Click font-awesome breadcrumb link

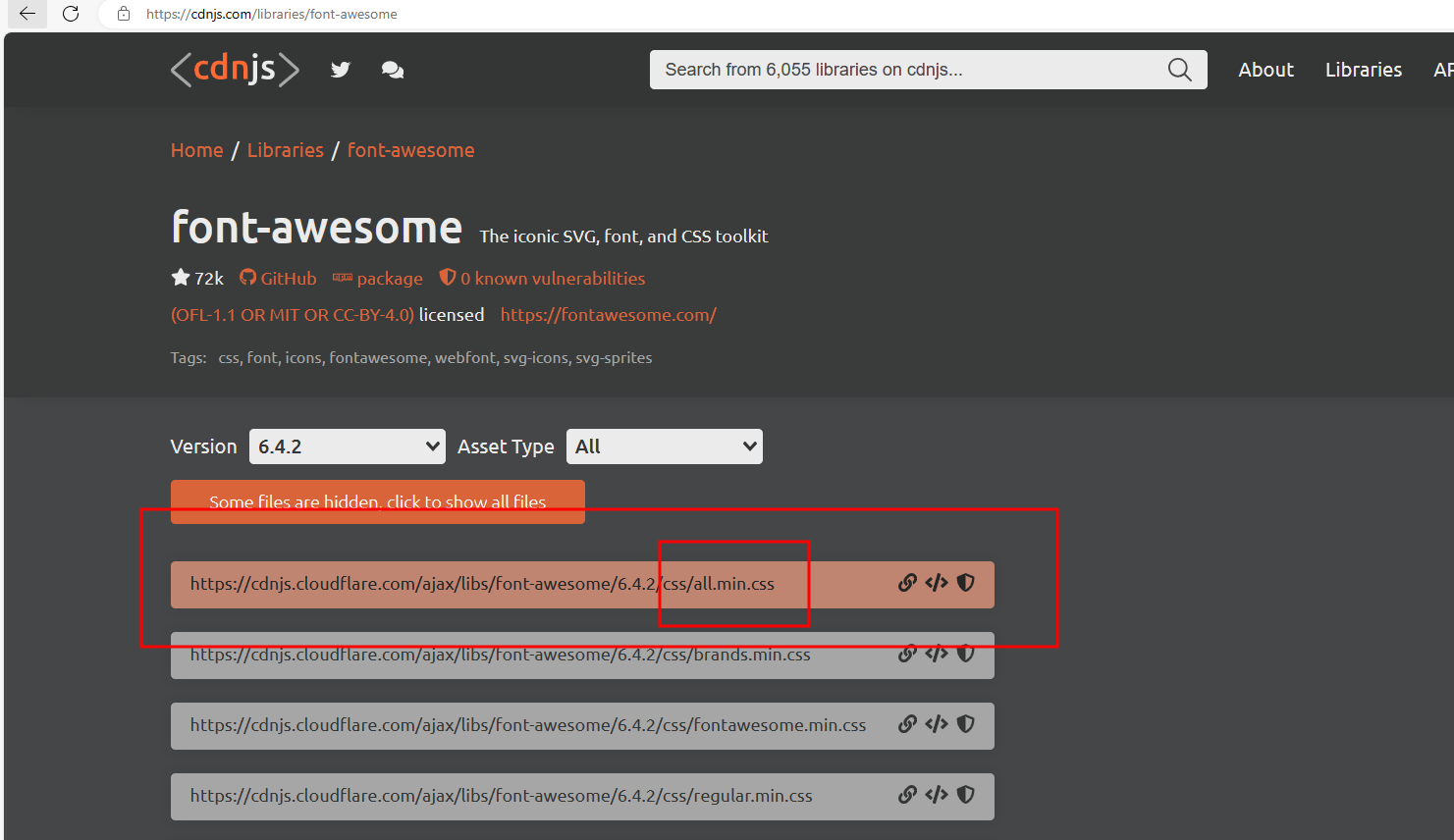(x=410, y=150)
